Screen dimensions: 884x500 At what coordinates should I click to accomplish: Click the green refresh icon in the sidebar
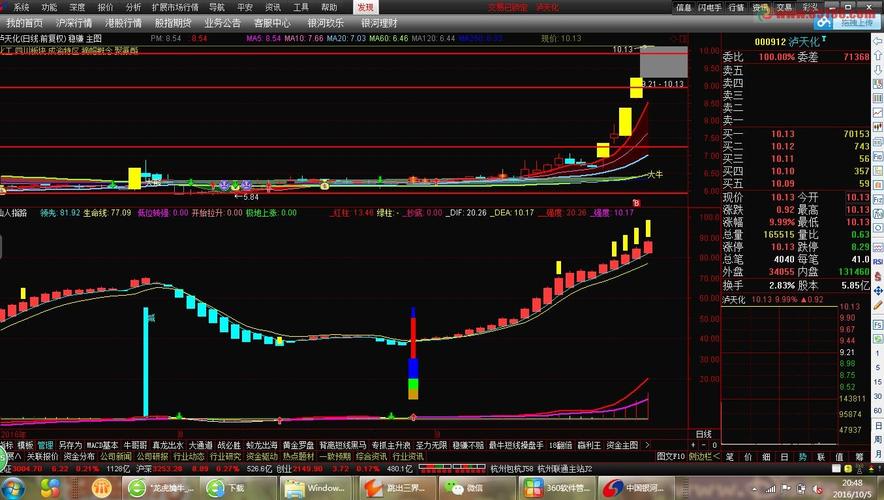coord(878,339)
